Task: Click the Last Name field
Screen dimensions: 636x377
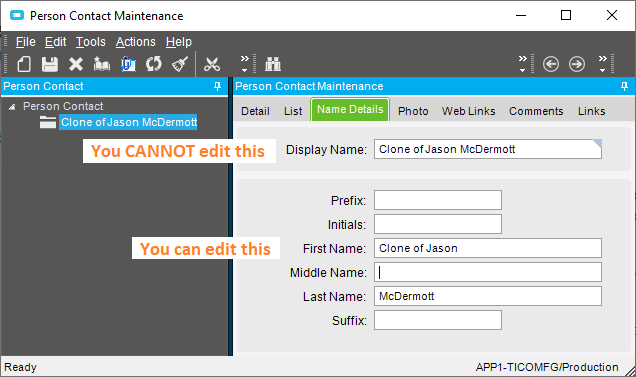Action: pyautogui.click(x=488, y=296)
